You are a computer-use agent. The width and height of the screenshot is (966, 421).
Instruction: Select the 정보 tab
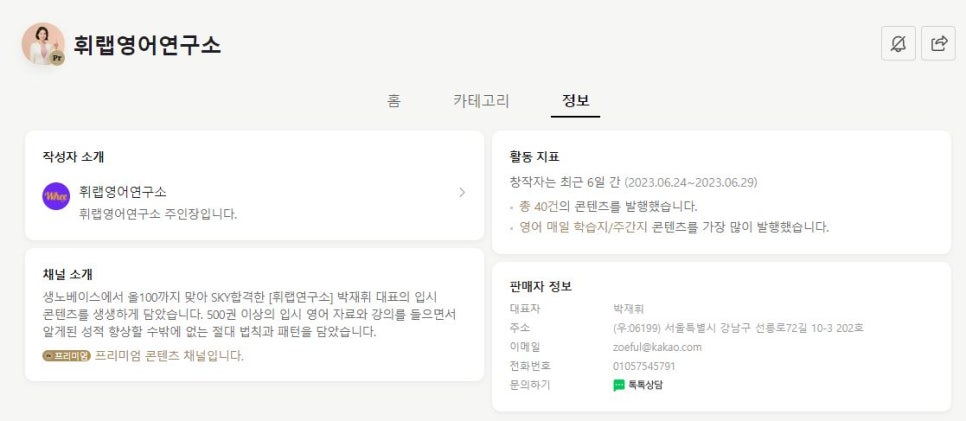click(x=575, y=100)
